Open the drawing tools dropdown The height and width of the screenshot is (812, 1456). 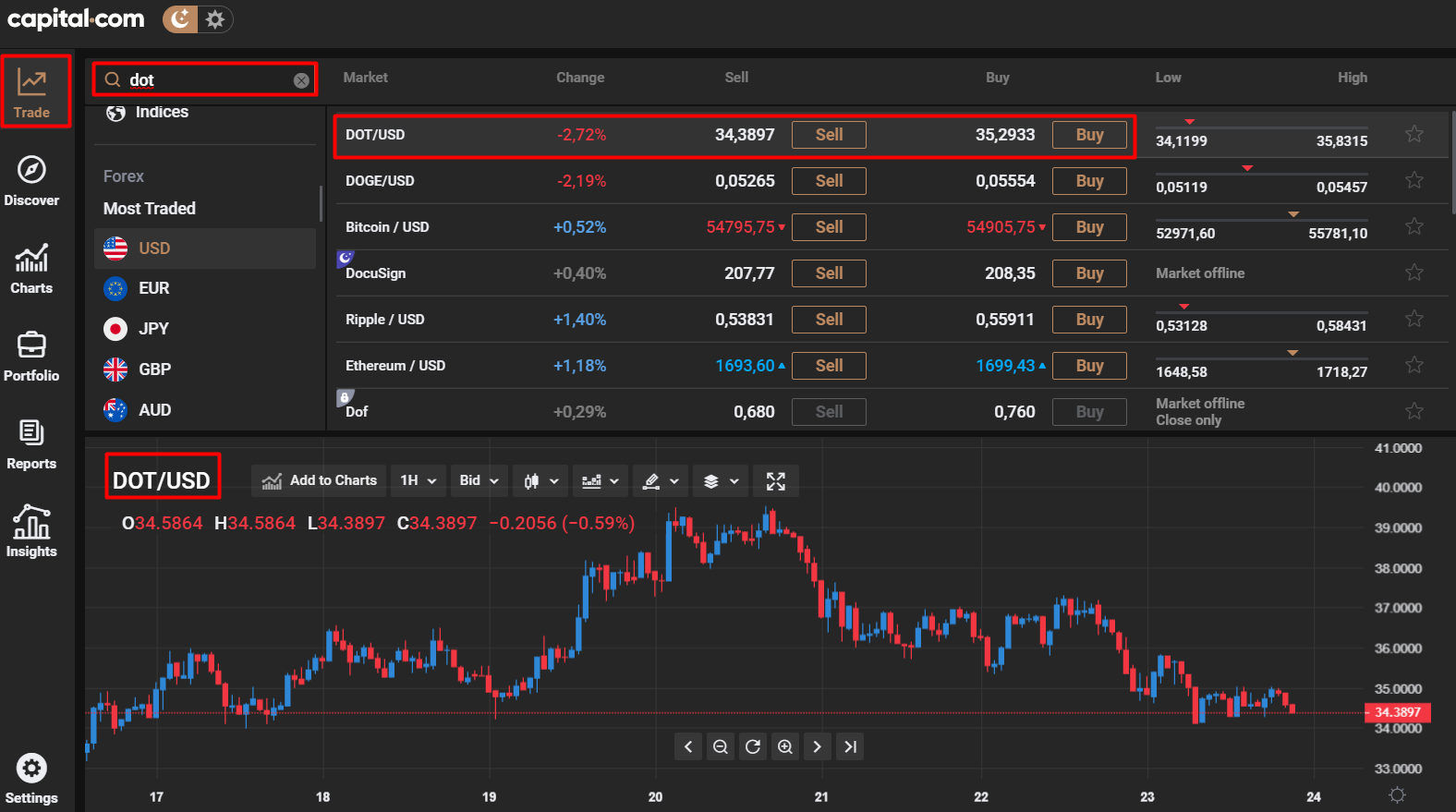(x=661, y=480)
